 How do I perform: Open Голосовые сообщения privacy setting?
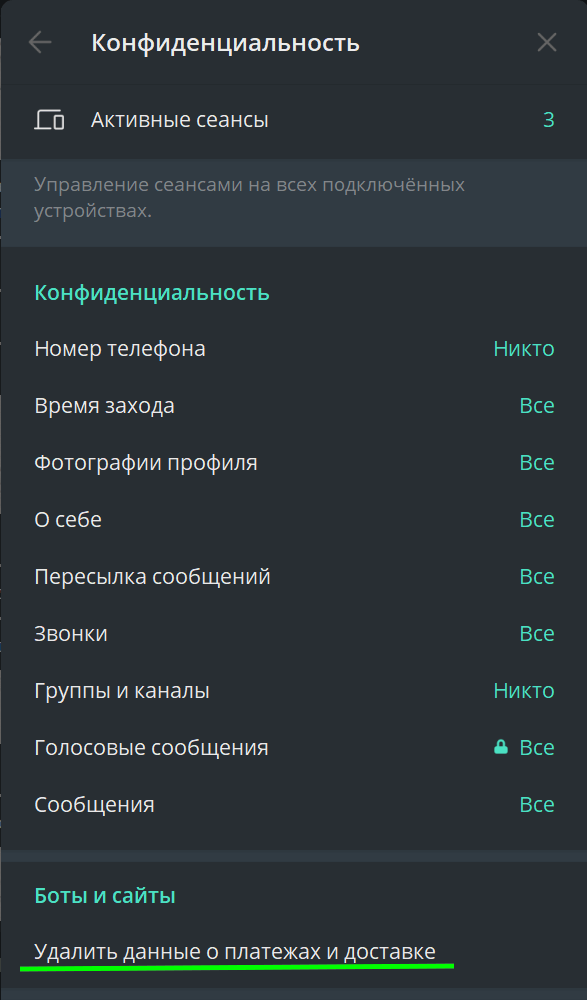click(x=294, y=747)
